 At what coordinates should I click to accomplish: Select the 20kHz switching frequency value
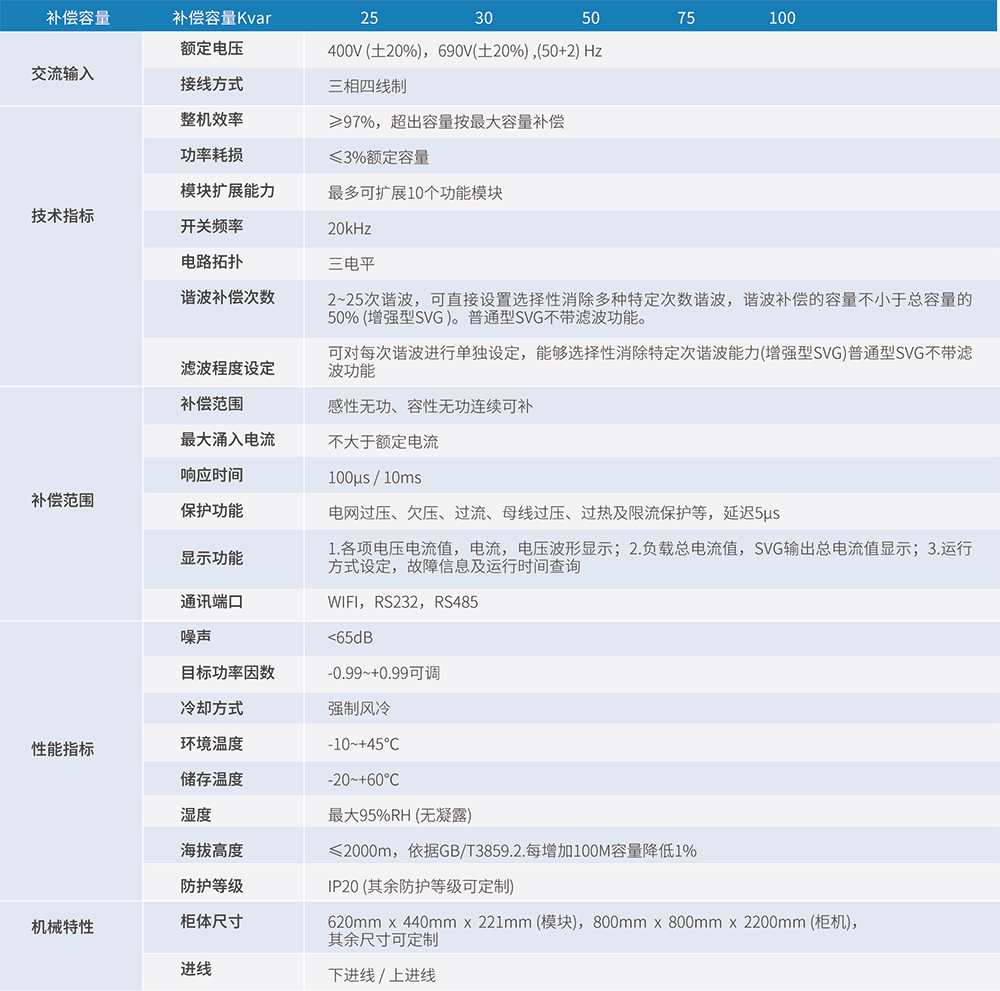click(x=349, y=228)
